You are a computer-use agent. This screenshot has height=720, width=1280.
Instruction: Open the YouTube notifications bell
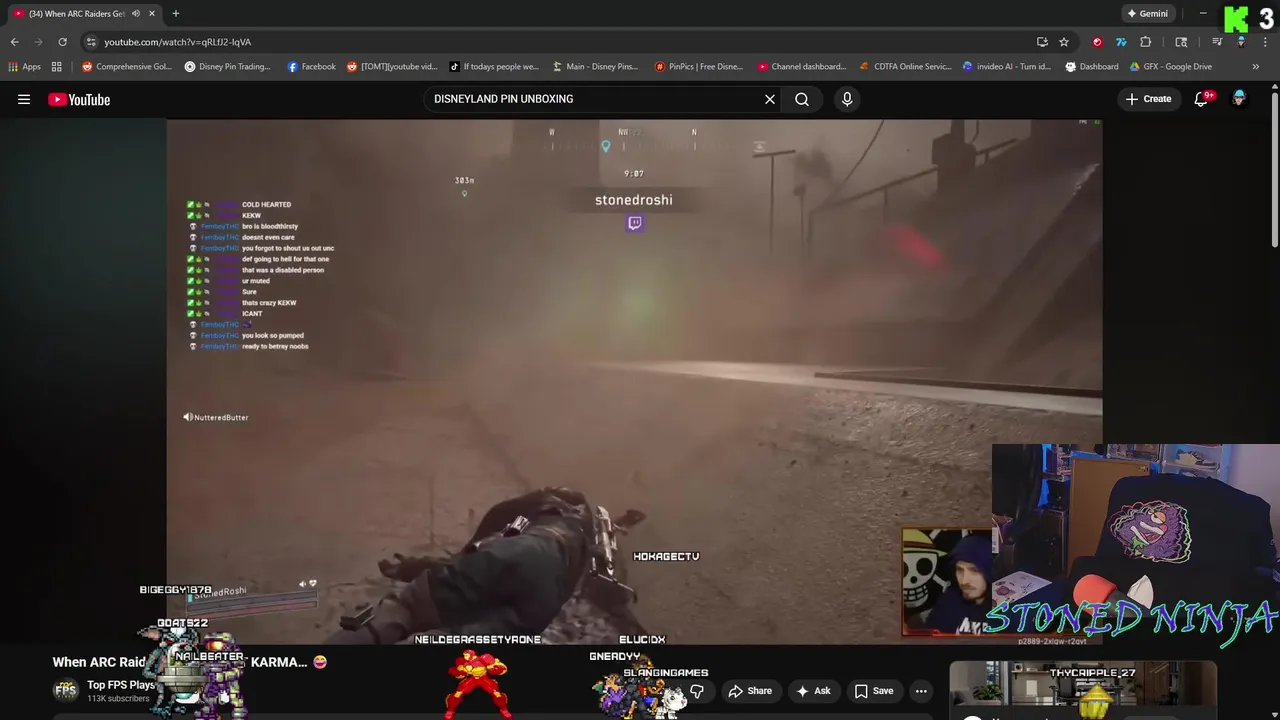[x=1202, y=99]
